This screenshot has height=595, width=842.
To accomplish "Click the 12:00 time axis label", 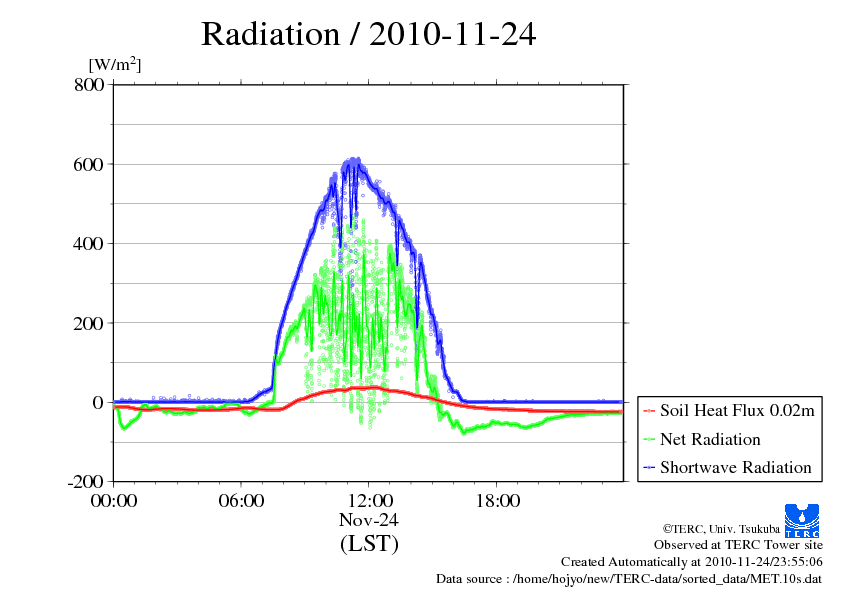I will pos(370,500).
